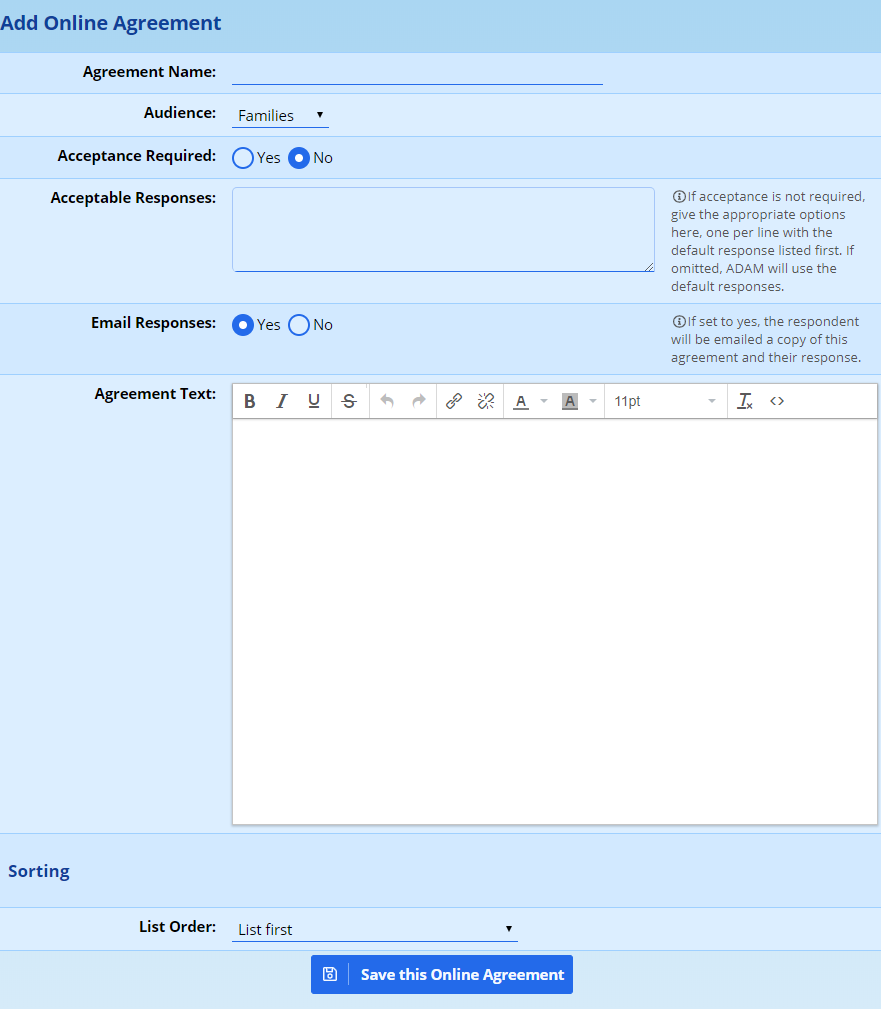881x1009 pixels.
Task: Apply the background highlight color button
Action: pos(570,401)
